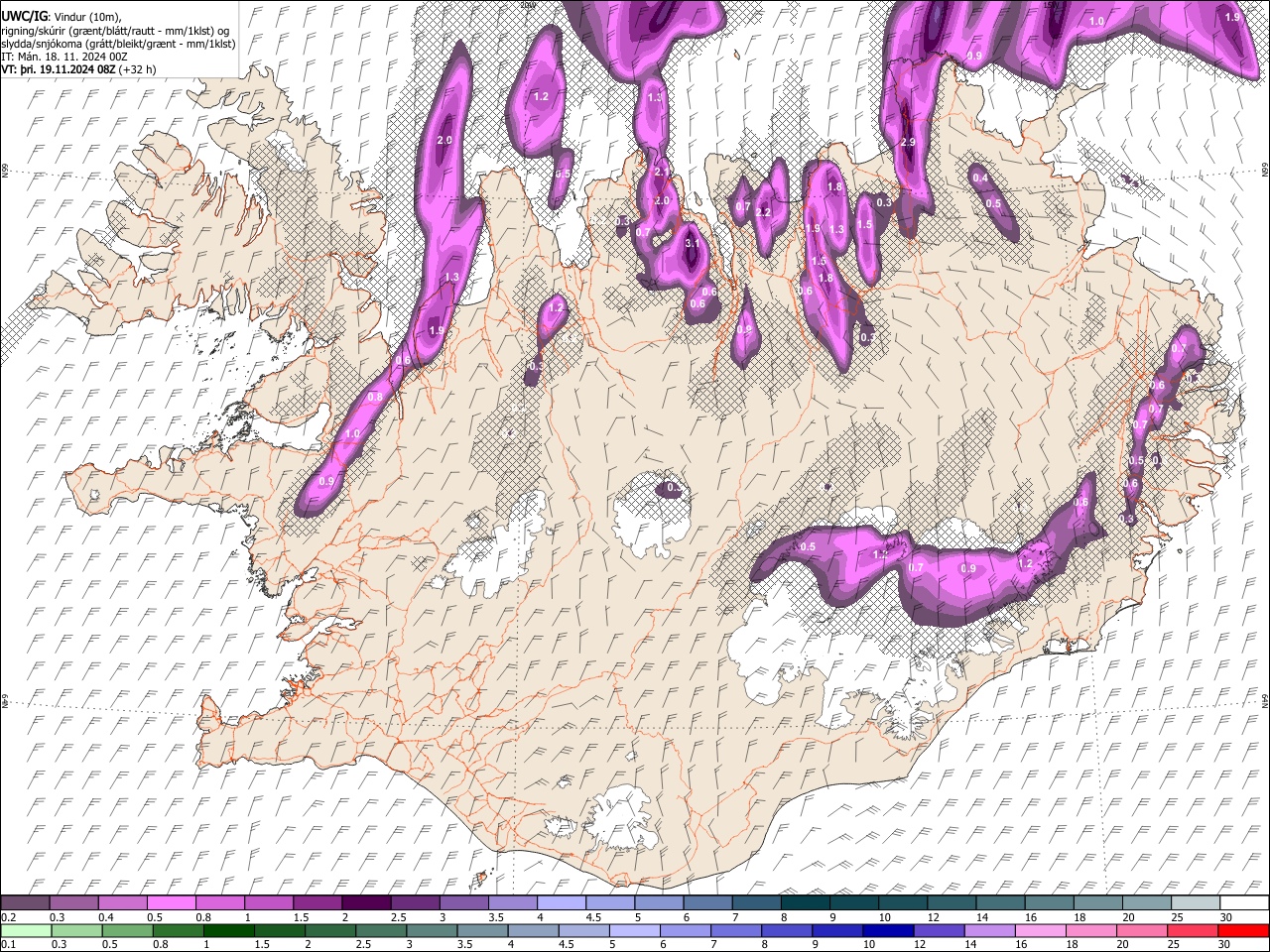Click the darkest purple 2–2.5 swatch in top legend row

pos(366,902)
